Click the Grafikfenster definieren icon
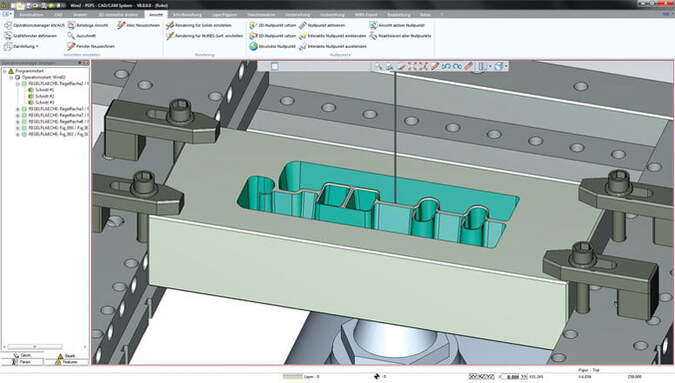 tap(8, 36)
